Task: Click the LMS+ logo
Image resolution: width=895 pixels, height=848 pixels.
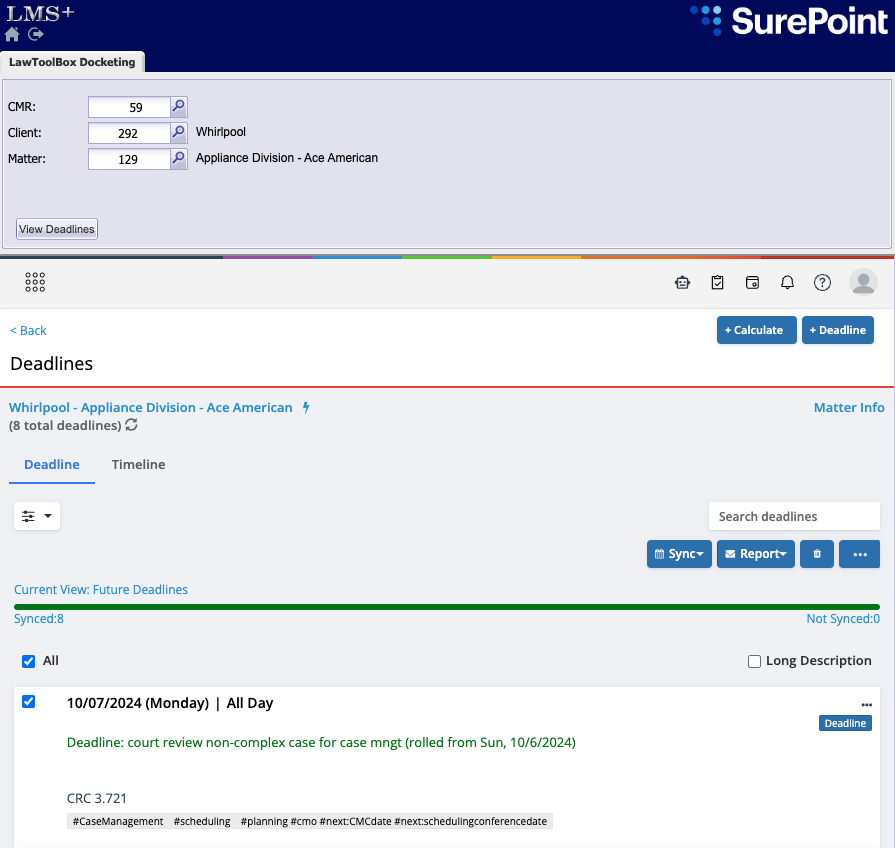Action: (x=40, y=13)
